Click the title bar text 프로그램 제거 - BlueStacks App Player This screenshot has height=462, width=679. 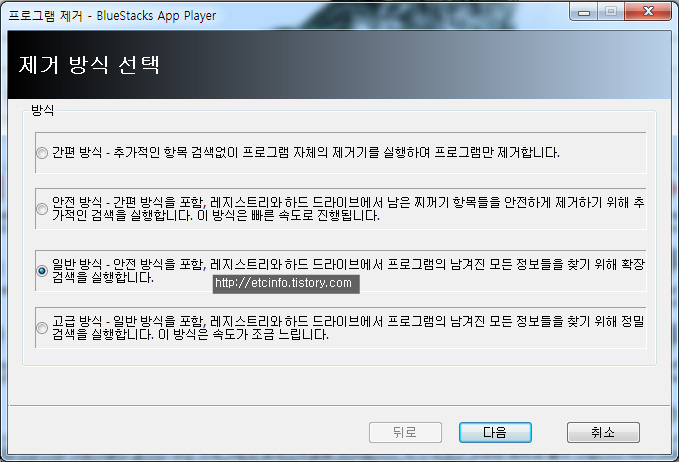[x=112, y=16]
